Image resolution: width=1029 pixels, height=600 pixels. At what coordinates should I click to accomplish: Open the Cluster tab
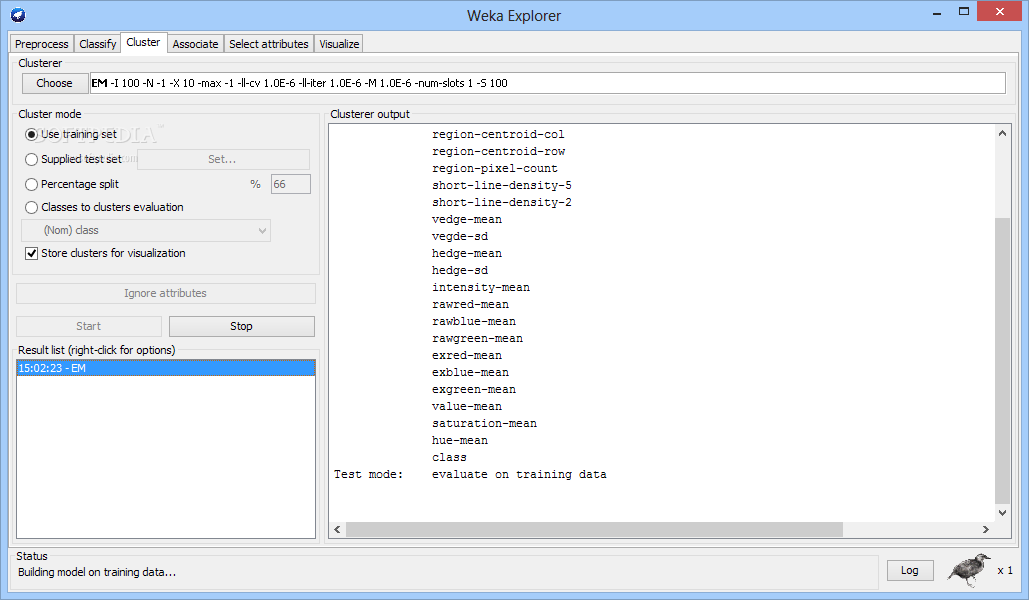tap(143, 42)
